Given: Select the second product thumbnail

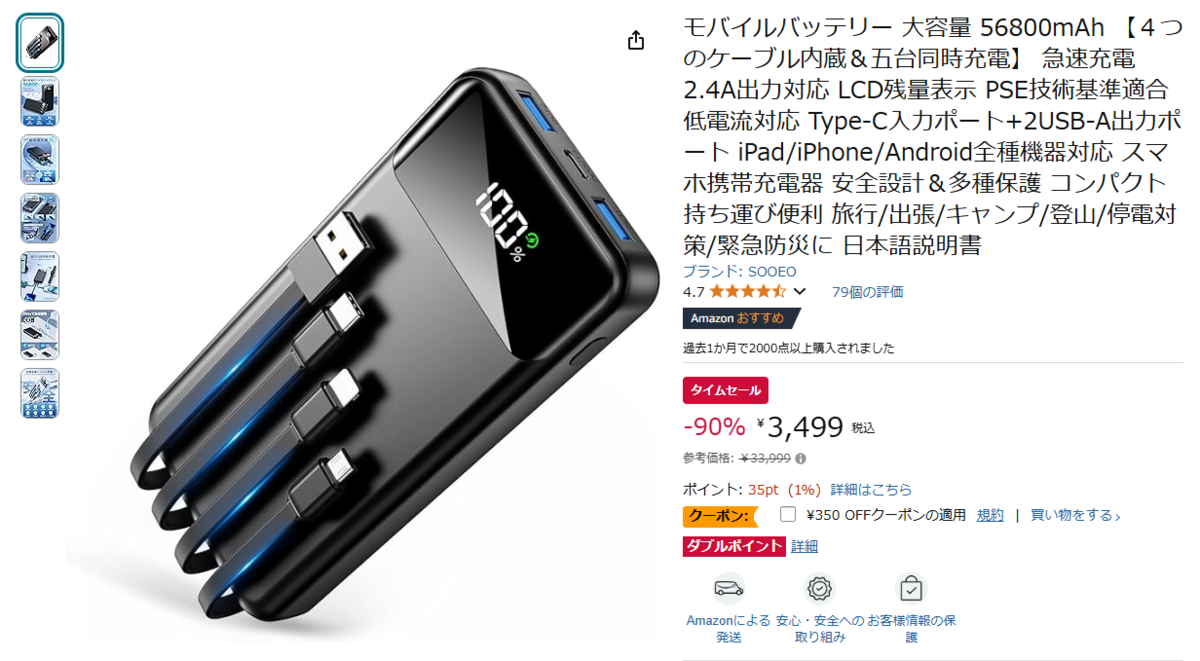Looking at the screenshot, I should (x=40, y=102).
